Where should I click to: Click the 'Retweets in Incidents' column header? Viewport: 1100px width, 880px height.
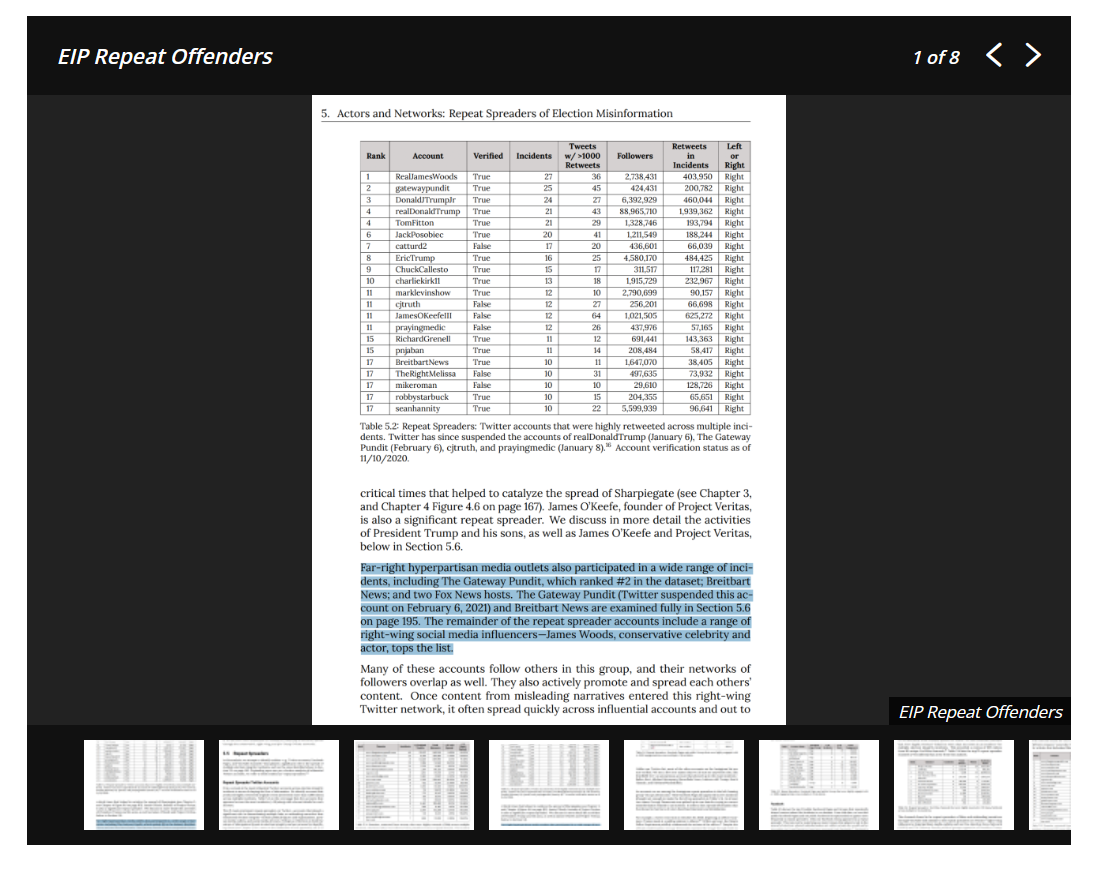click(x=690, y=156)
